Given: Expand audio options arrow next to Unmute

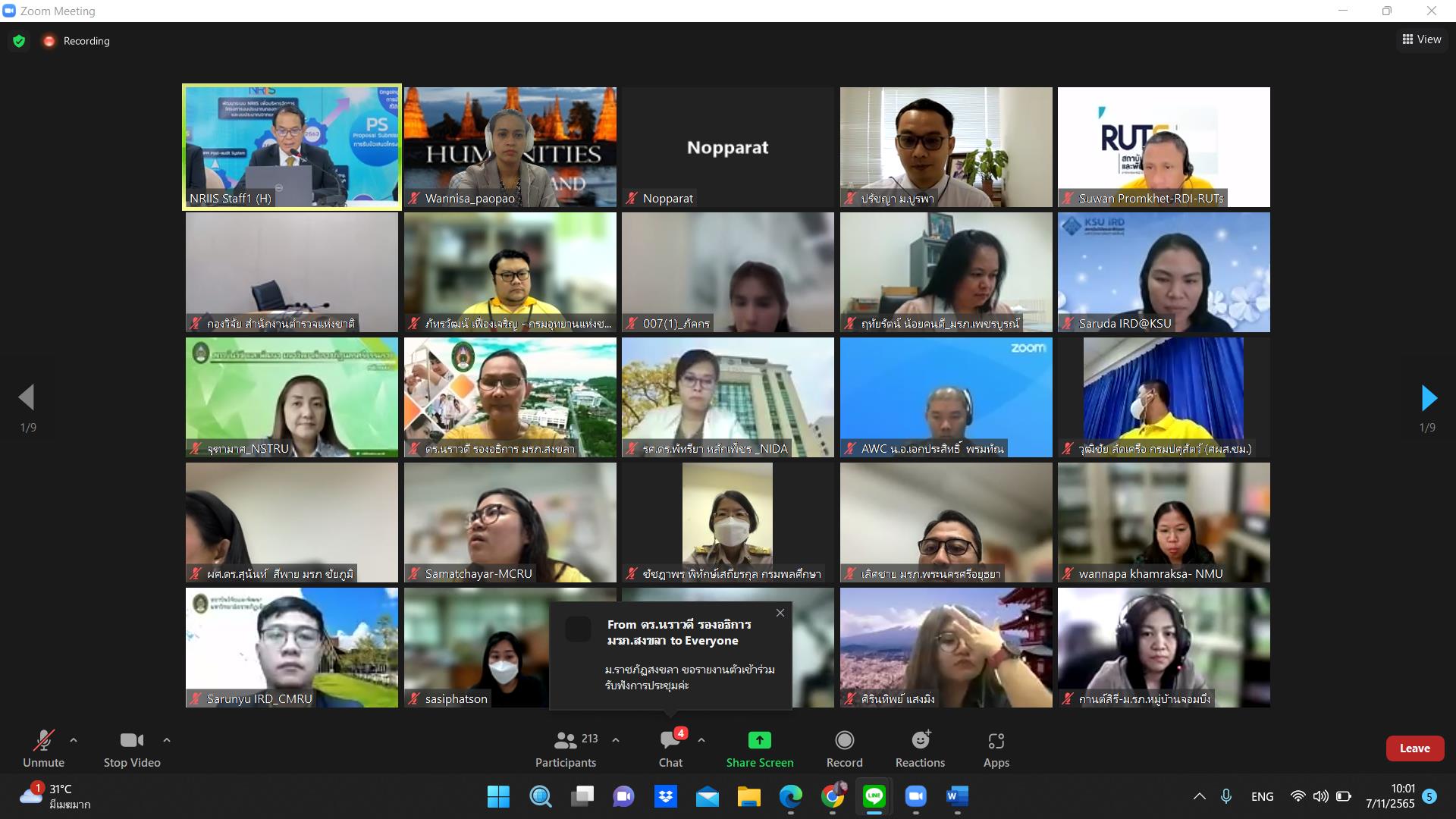Looking at the screenshot, I should (x=74, y=739).
